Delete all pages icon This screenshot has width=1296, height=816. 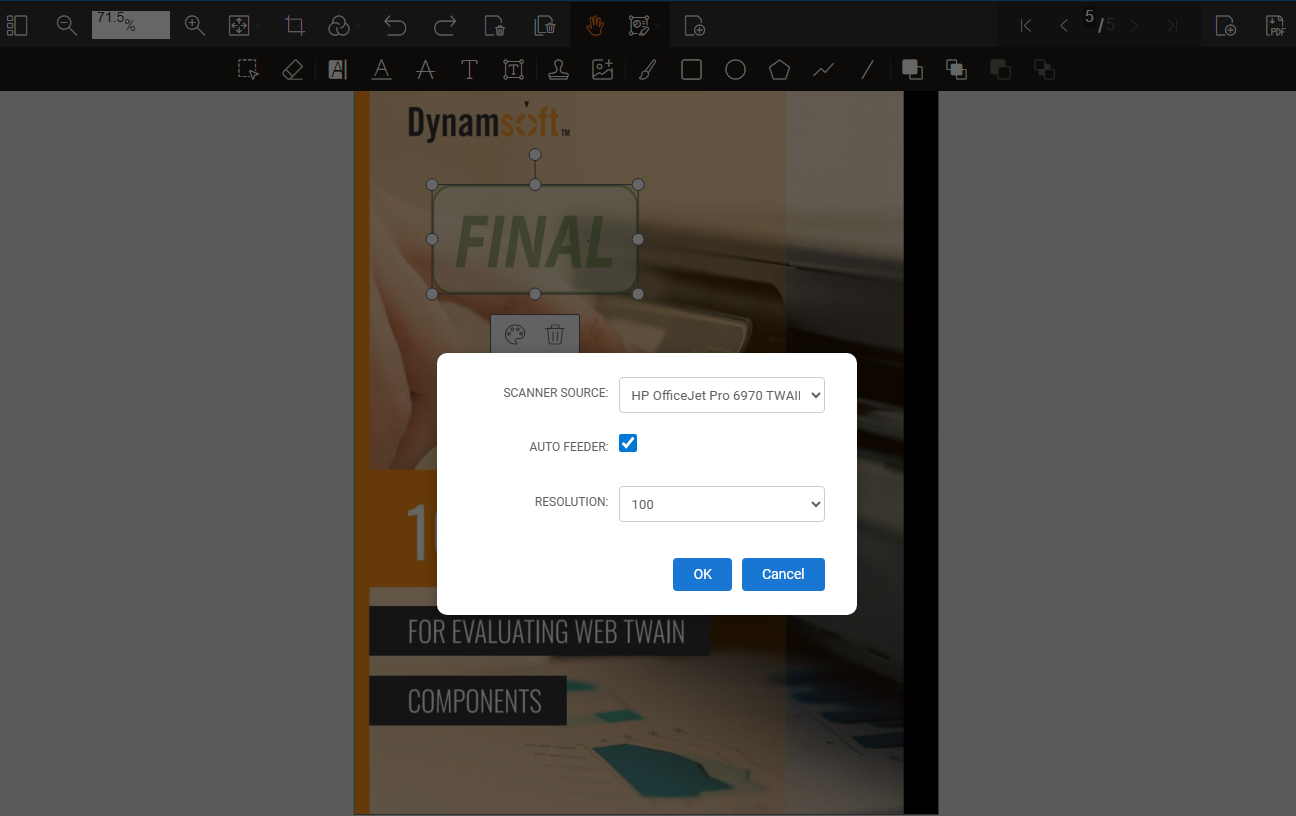[x=545, y=26]
